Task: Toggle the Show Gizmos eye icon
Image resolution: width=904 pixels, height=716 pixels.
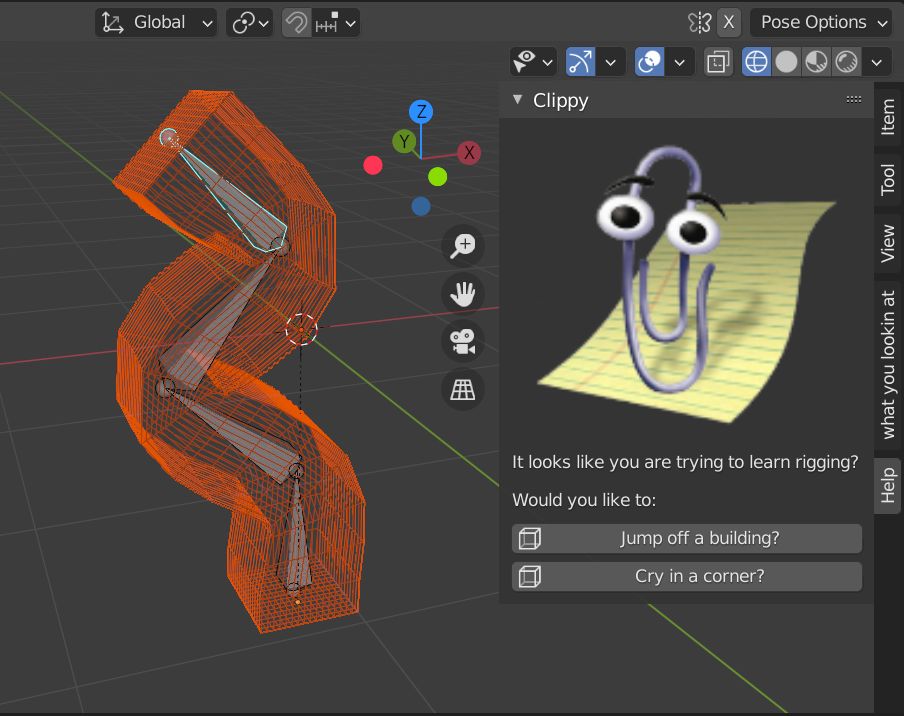Action: point(527,61)
